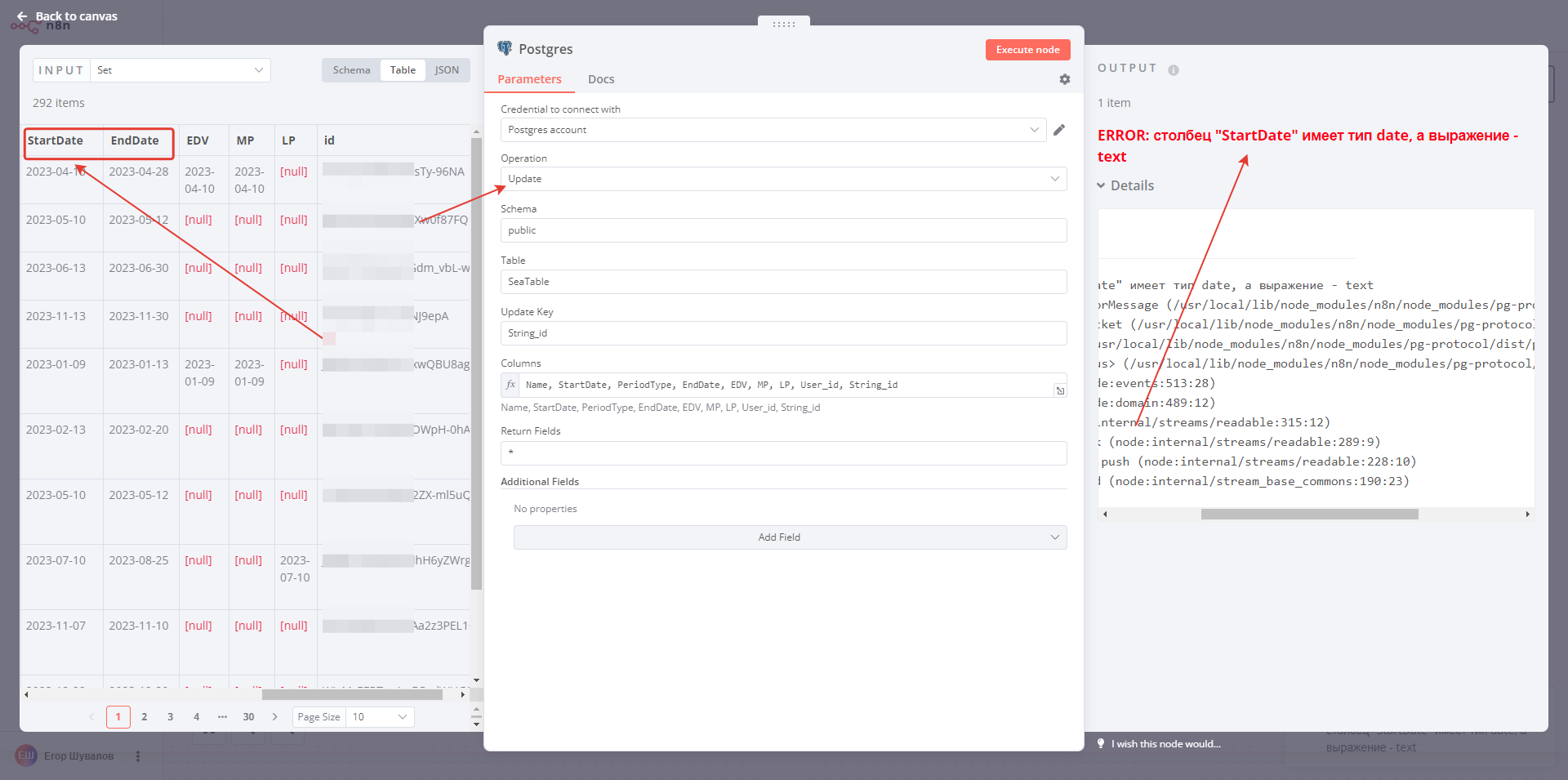Image resolution: width=1568 pixels, height=780 pixels.
Task: Collapse the Details section in output
Action: (1125, 185)
